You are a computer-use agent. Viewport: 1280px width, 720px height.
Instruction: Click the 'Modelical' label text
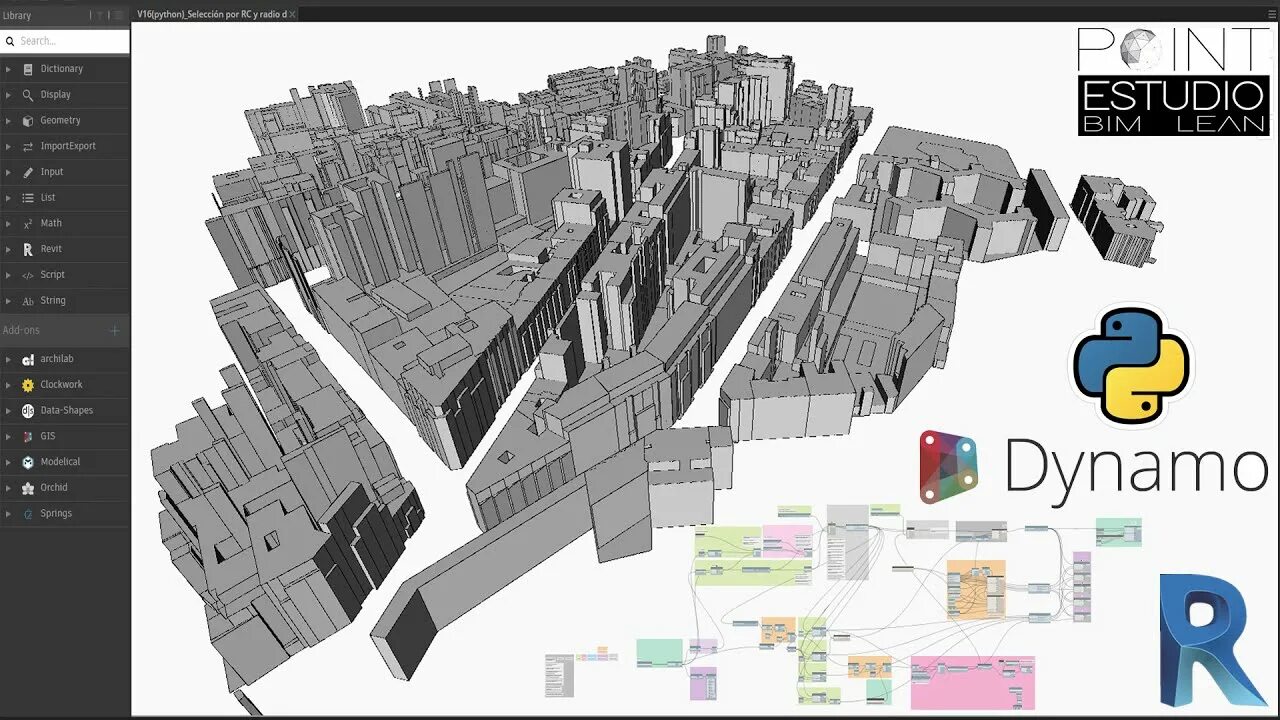click(60, 462)
